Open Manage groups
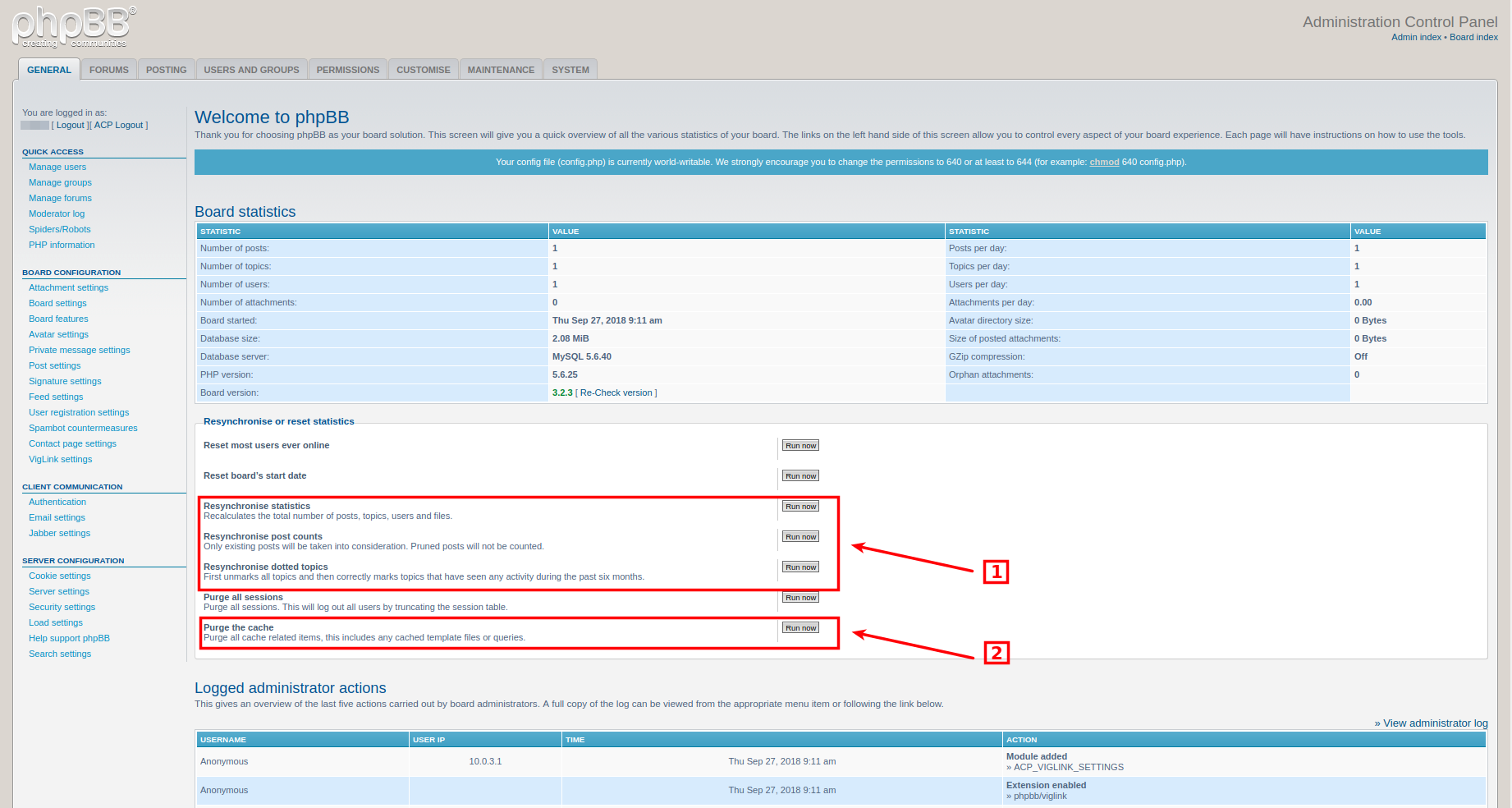Image resolution: width=1512 pixels, height=808 pixels. tap(60, 182)
